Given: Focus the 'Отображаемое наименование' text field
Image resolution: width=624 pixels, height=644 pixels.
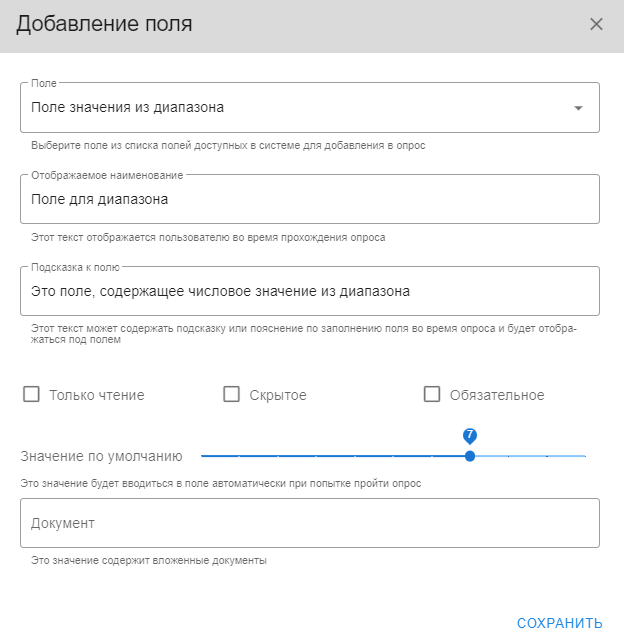Looking at the screenshot, I should pos(309,200).
